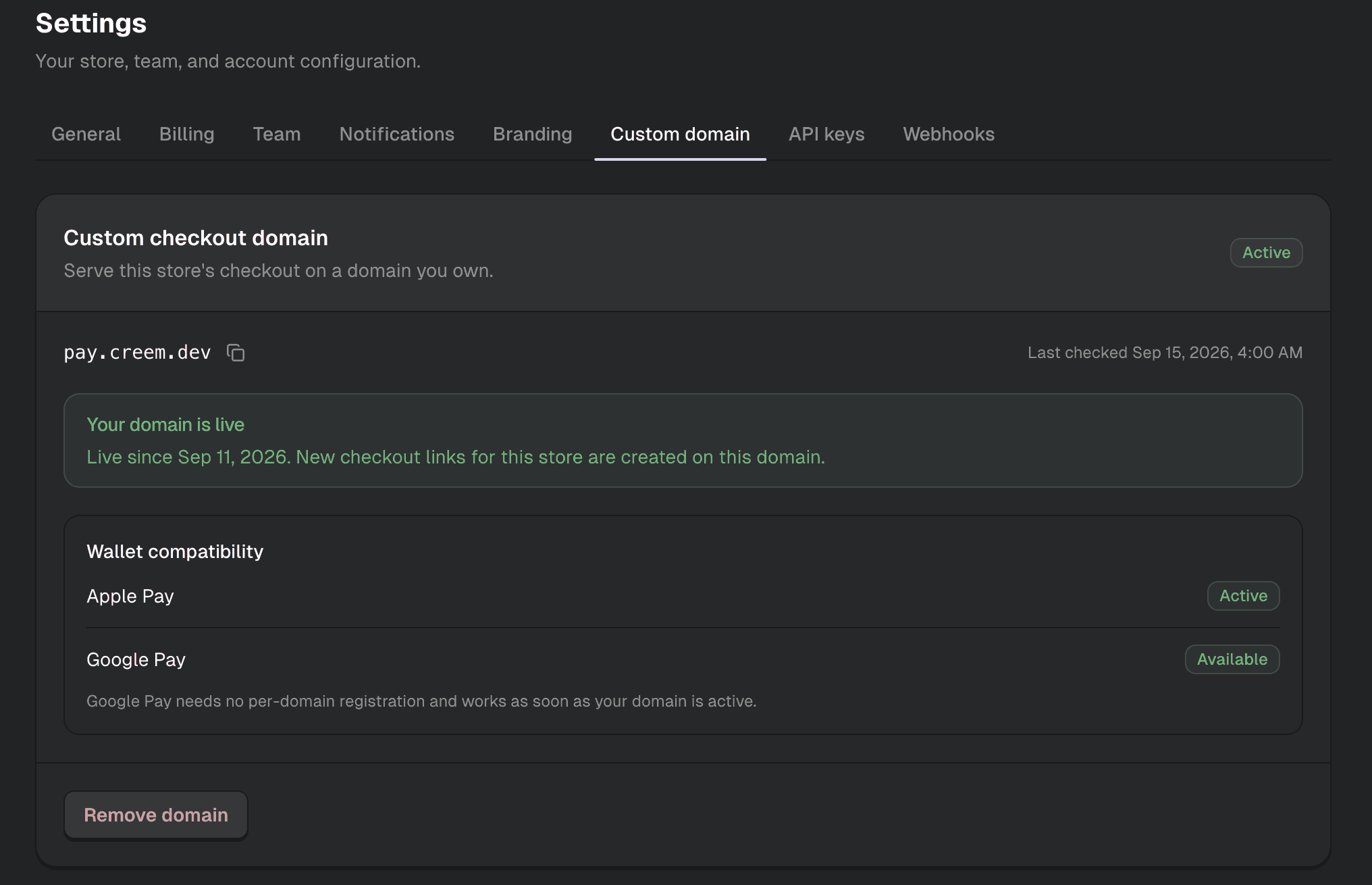1372x885 pixels.
Task: Open the General settings tab
Action: click(x=86, y=134)
